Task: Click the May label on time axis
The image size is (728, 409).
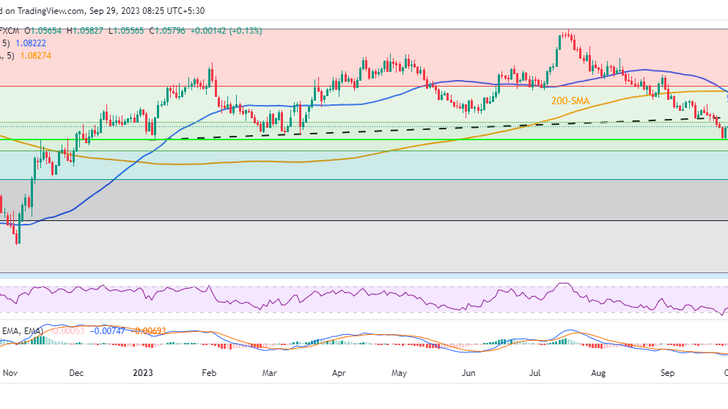Action: [399, 373]
